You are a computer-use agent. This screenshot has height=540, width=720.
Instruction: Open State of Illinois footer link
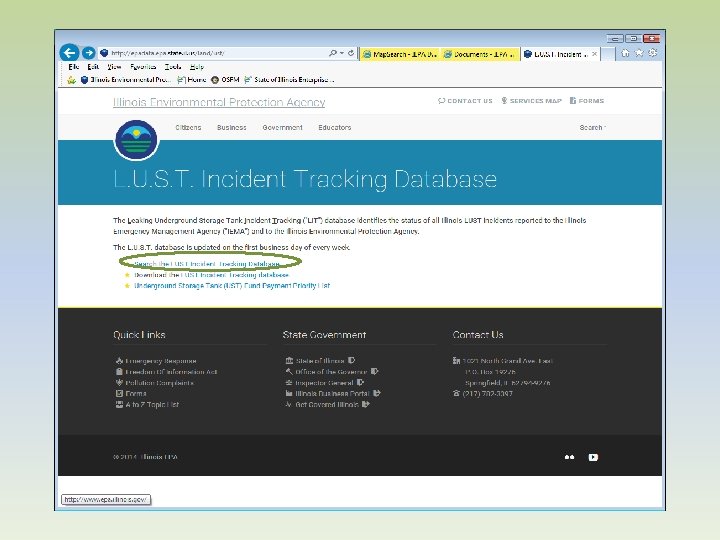click(320, 361)
